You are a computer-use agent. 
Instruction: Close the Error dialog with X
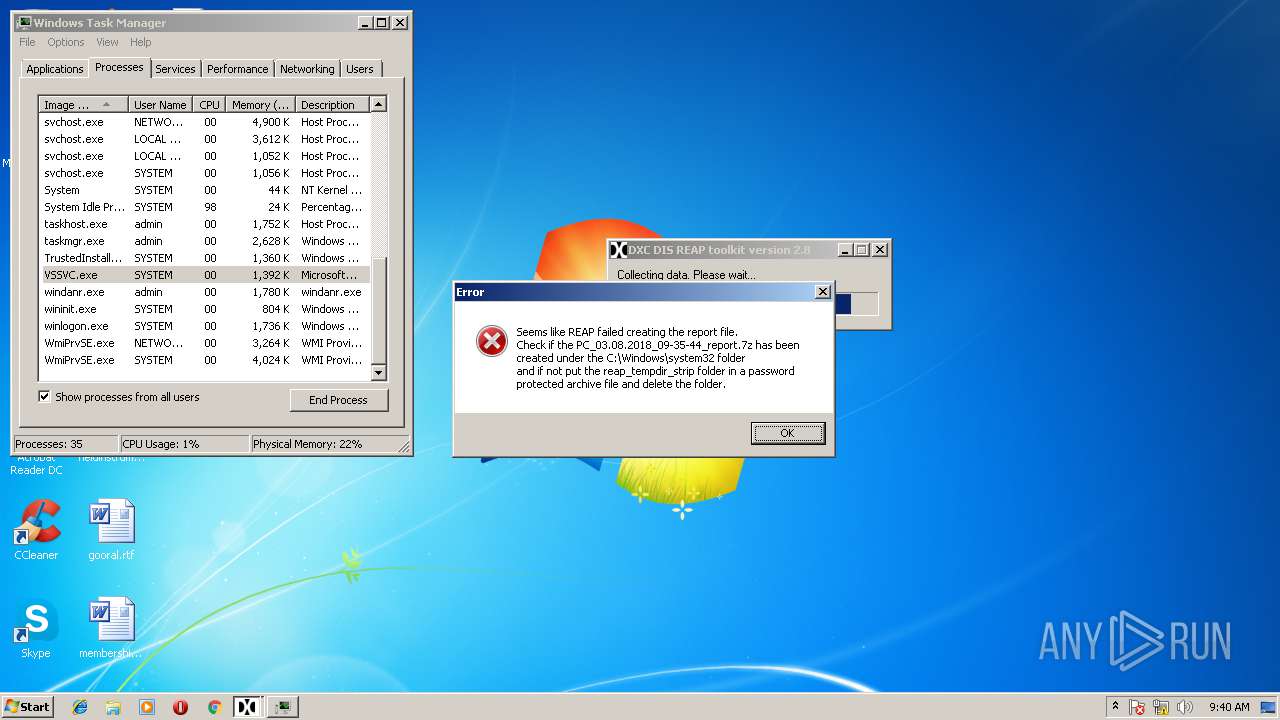[822, 292]
